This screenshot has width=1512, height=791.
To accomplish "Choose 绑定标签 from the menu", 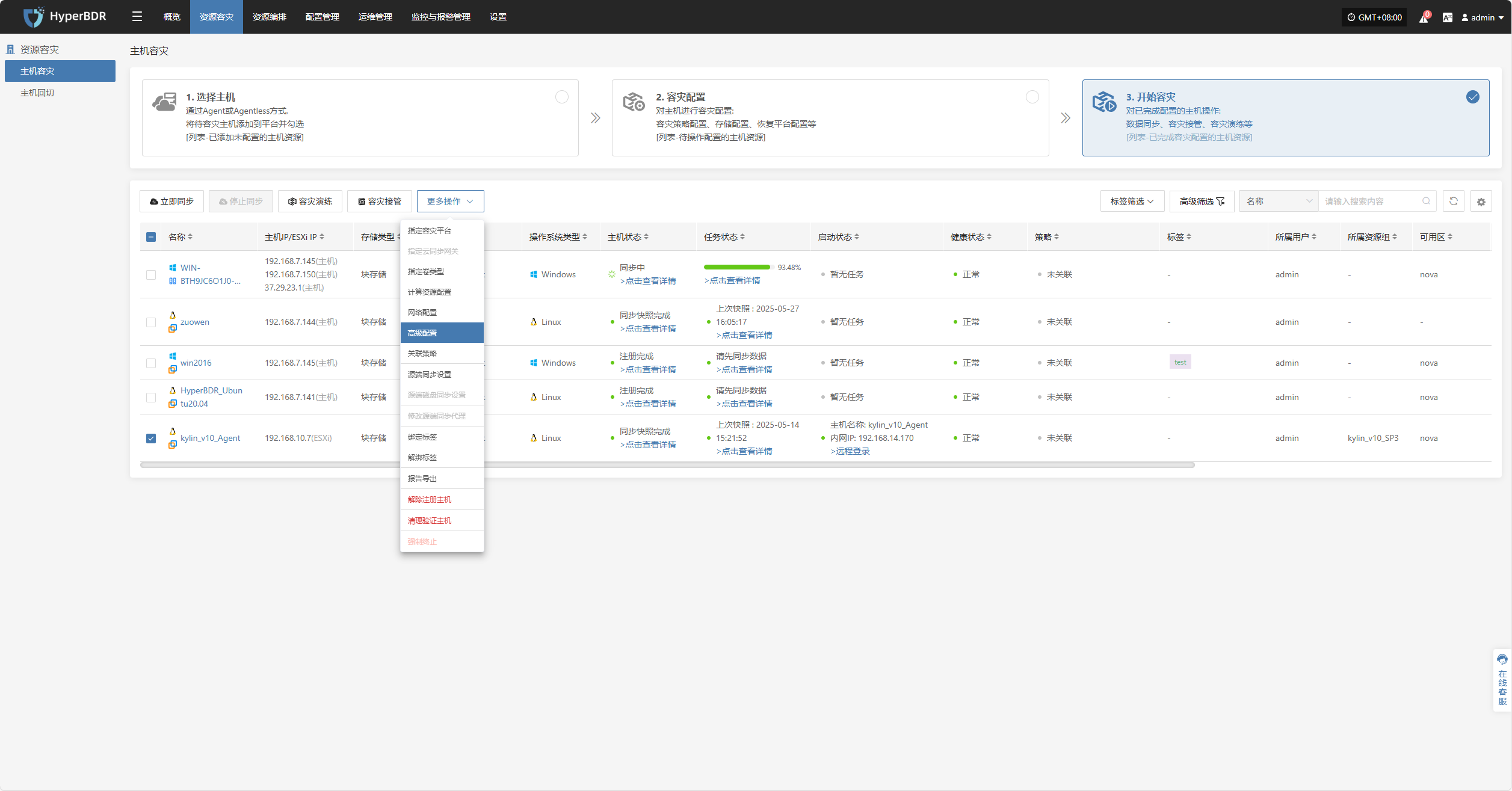I will 442,437.
